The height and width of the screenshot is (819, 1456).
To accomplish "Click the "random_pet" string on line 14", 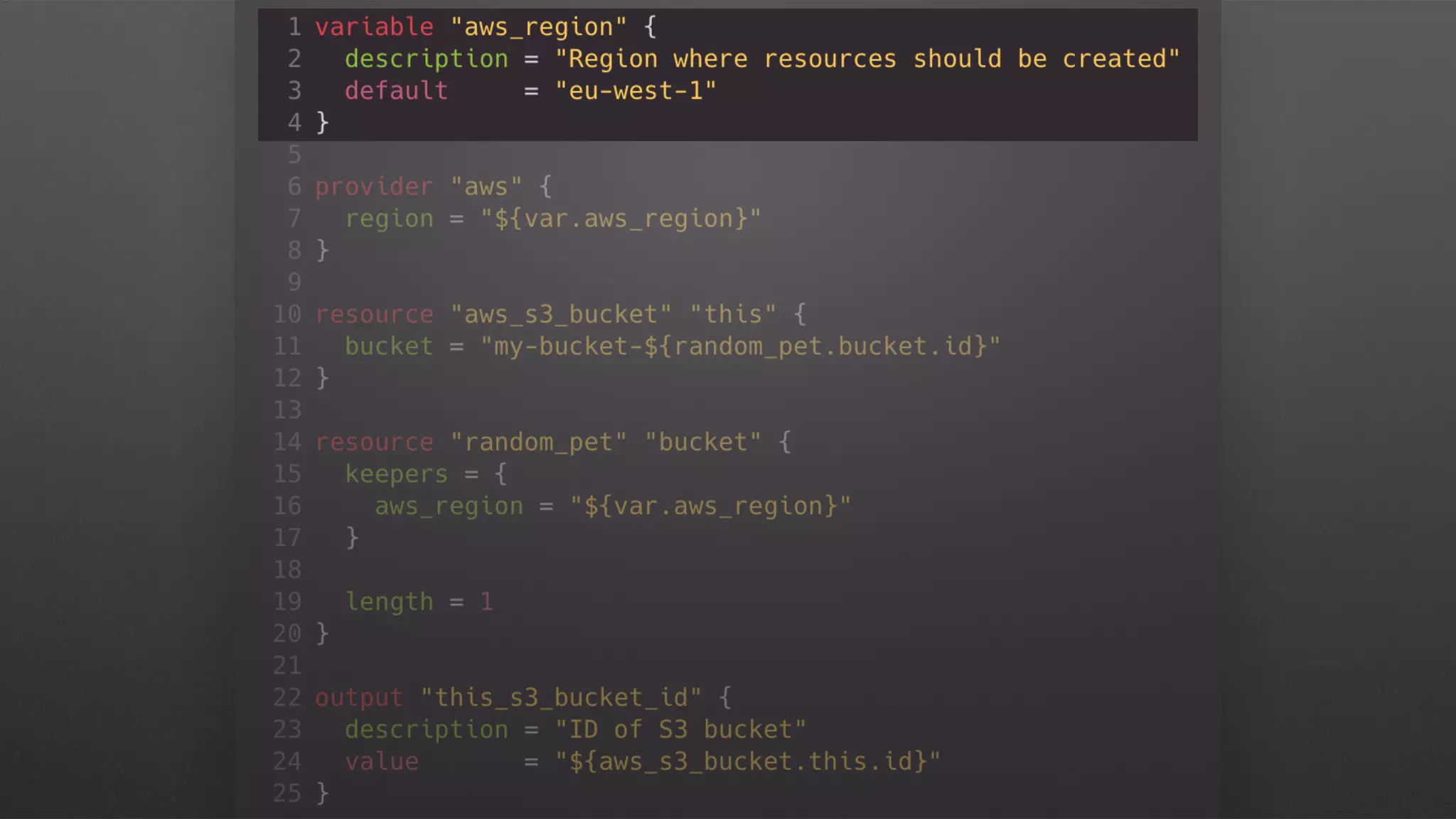I will click(x=538, y=442).
